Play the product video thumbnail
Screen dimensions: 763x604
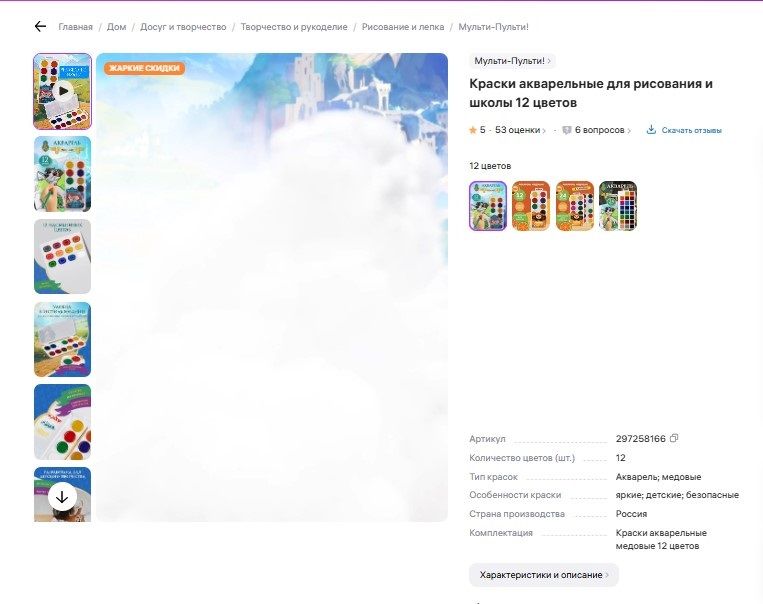[x=63, y=91]
